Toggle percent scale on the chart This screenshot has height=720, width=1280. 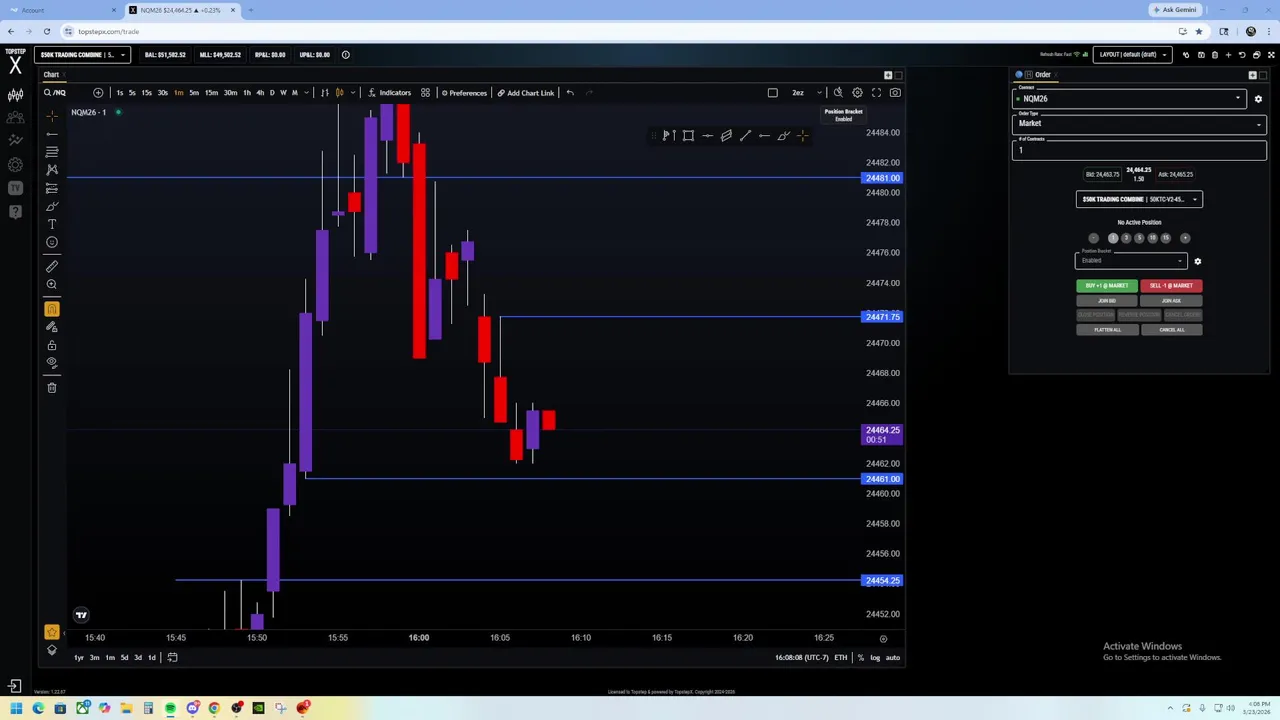click(x=860, y=657)
